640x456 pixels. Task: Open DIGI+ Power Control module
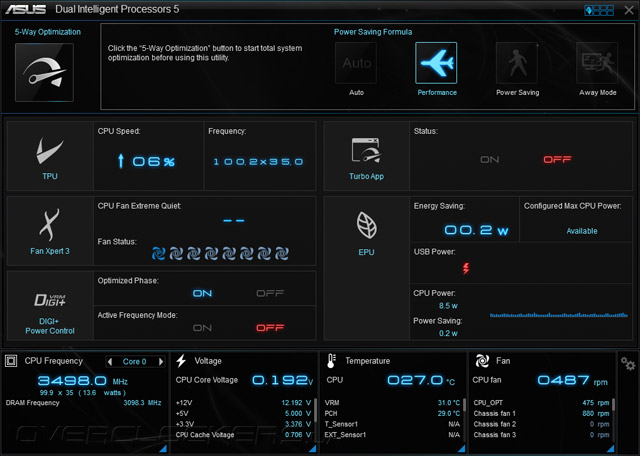[50, 305]
